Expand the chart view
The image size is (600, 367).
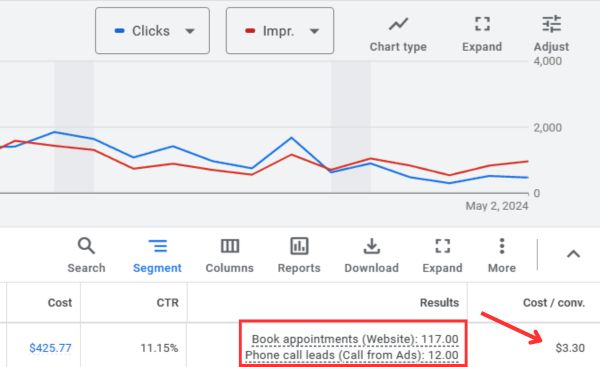(x=482, y=34)
